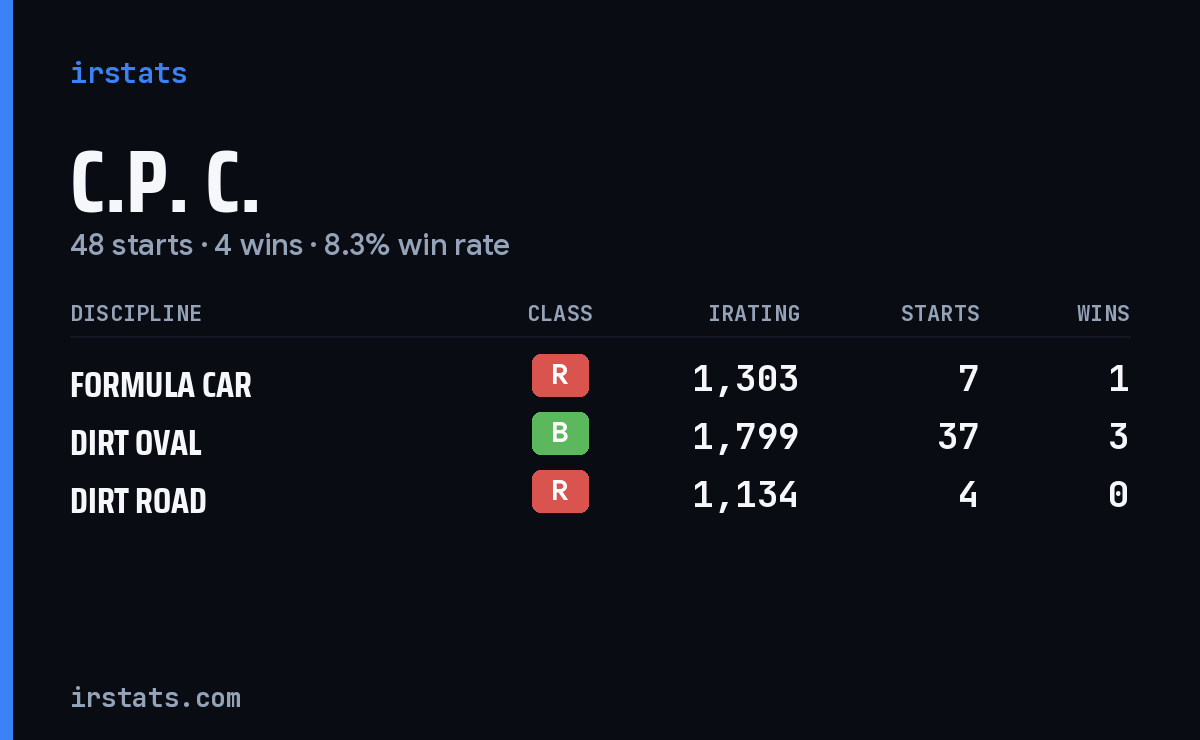Click the green B class badge for Dirt Oval
The width and height of the screenshot is (1200, 740).
pos(560,434)
